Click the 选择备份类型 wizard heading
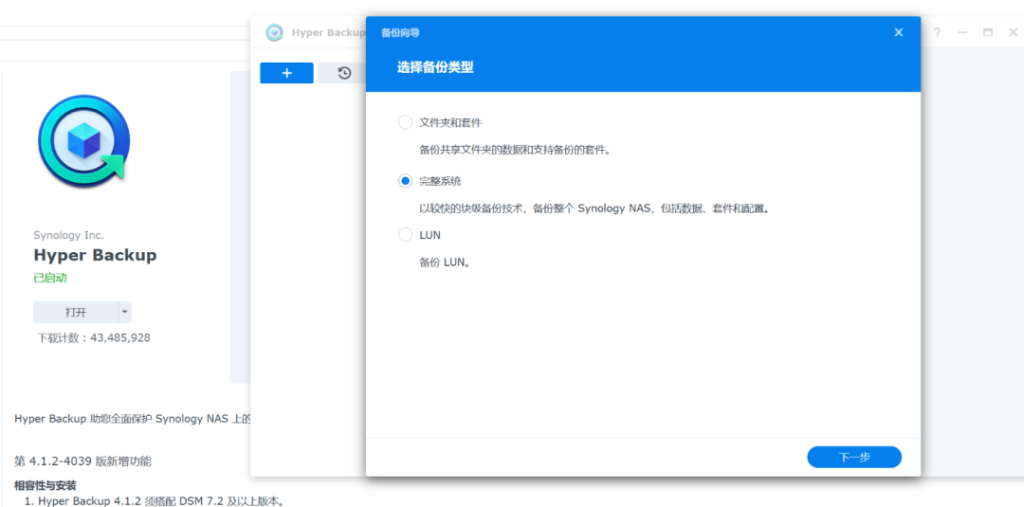The width and height of the screenshot is (1024, 507). (x=436, y=67)
